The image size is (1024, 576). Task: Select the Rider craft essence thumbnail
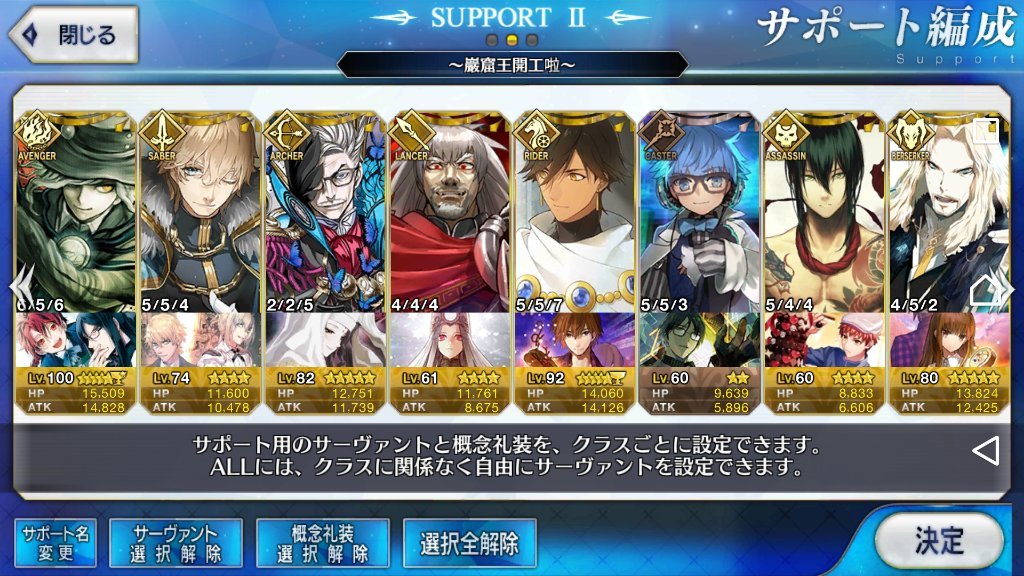click(x=575, y=340)
